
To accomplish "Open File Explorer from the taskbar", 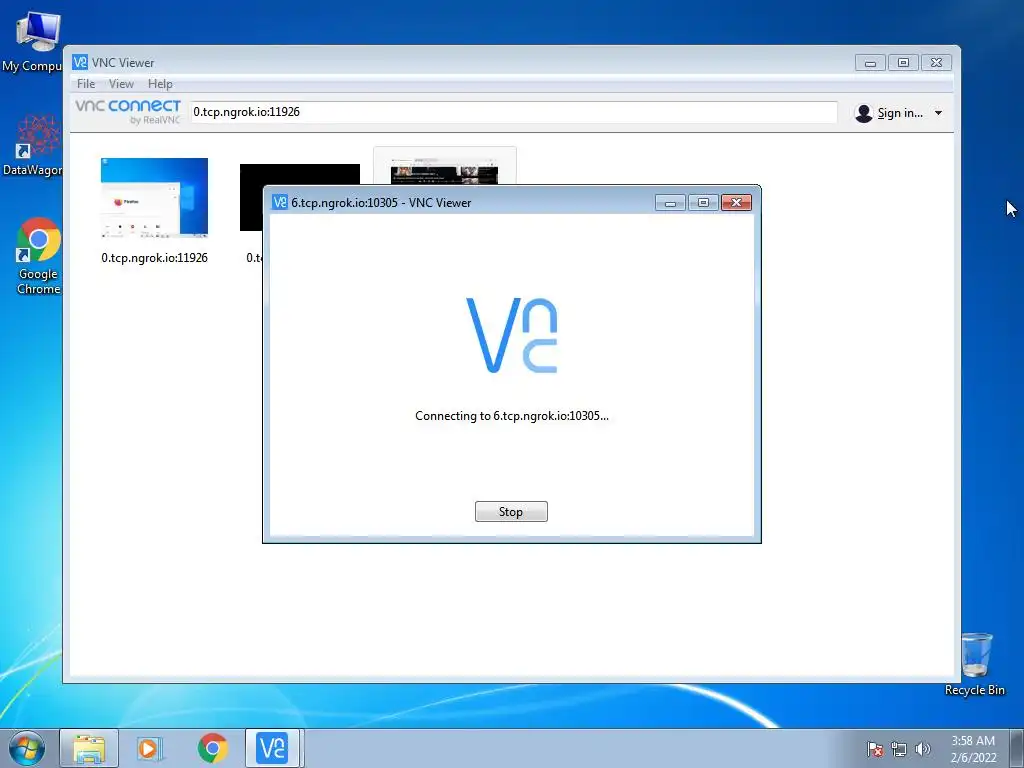I will coord(89,748).
